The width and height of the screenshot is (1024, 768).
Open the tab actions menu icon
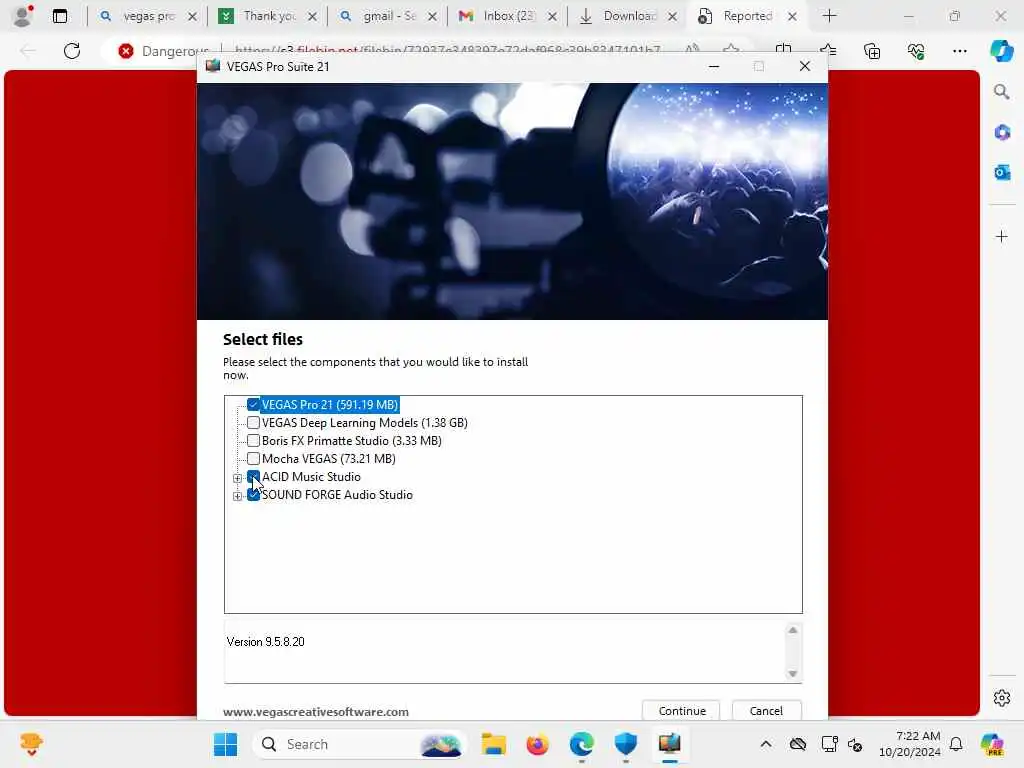click(59, 16)
